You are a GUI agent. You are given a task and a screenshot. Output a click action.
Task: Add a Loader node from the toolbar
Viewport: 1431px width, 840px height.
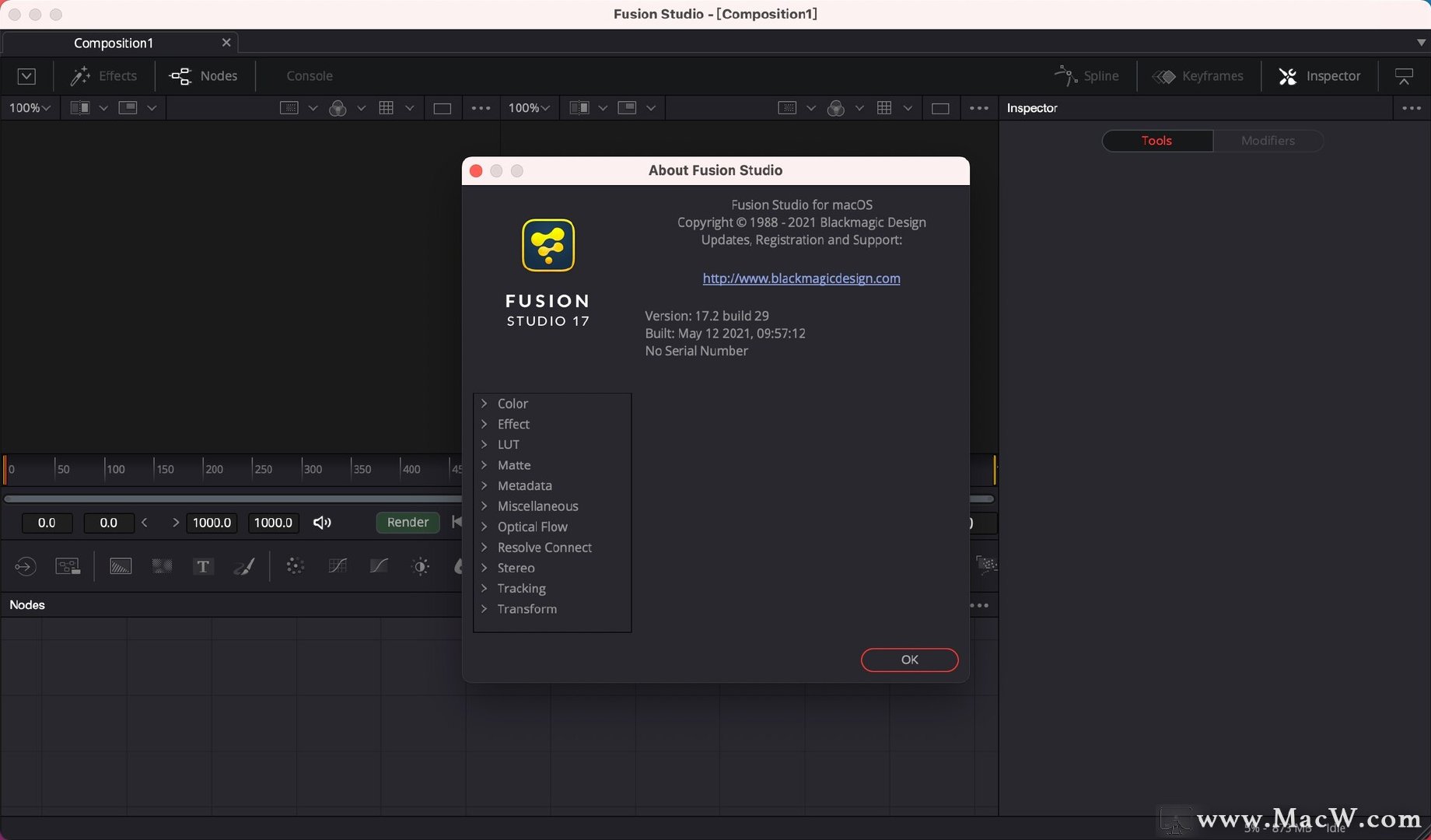pyautogui.click(x=26, y=566)
